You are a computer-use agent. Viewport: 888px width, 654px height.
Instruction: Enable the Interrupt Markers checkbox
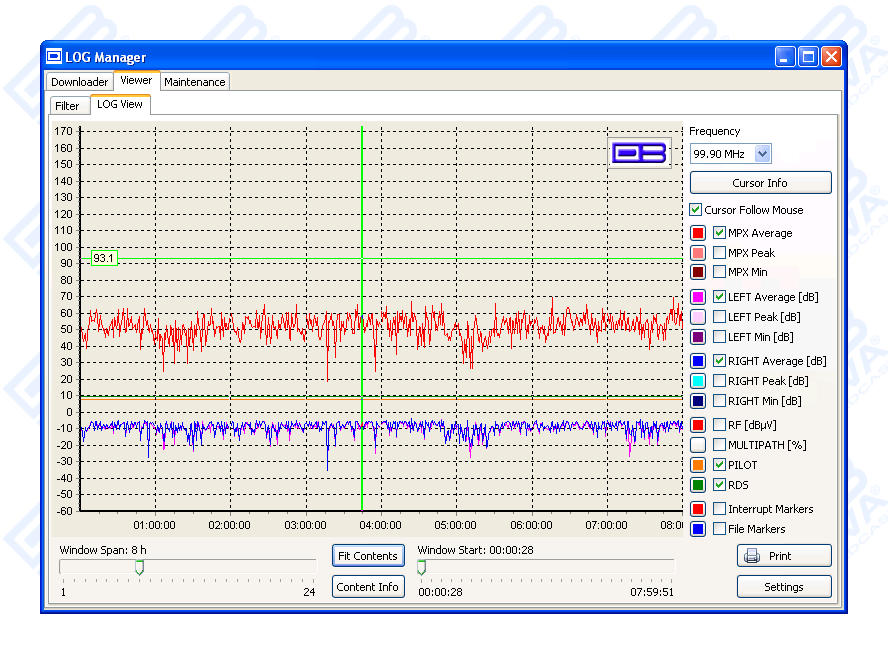tap(720, 509)
